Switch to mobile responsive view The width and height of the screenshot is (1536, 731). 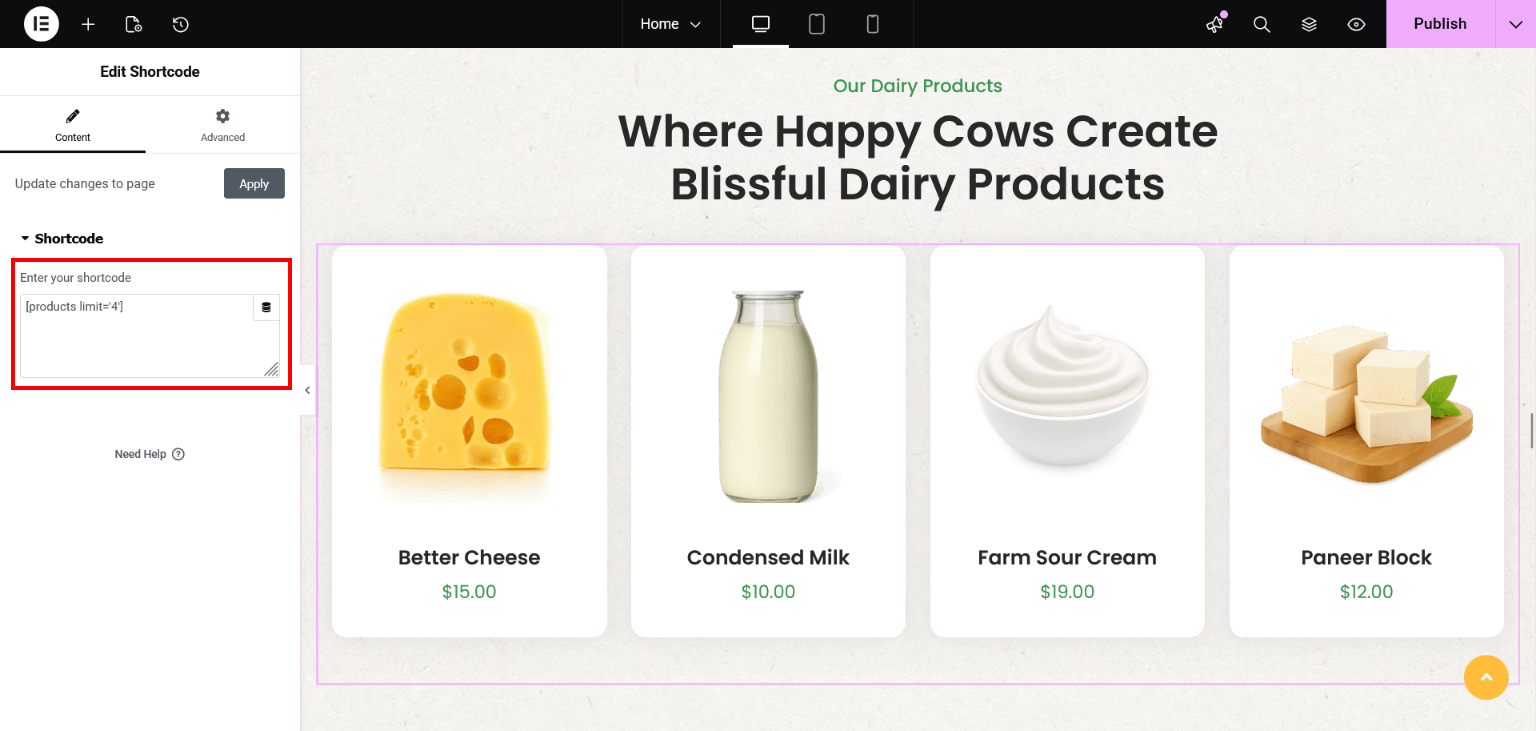point(872,24)
